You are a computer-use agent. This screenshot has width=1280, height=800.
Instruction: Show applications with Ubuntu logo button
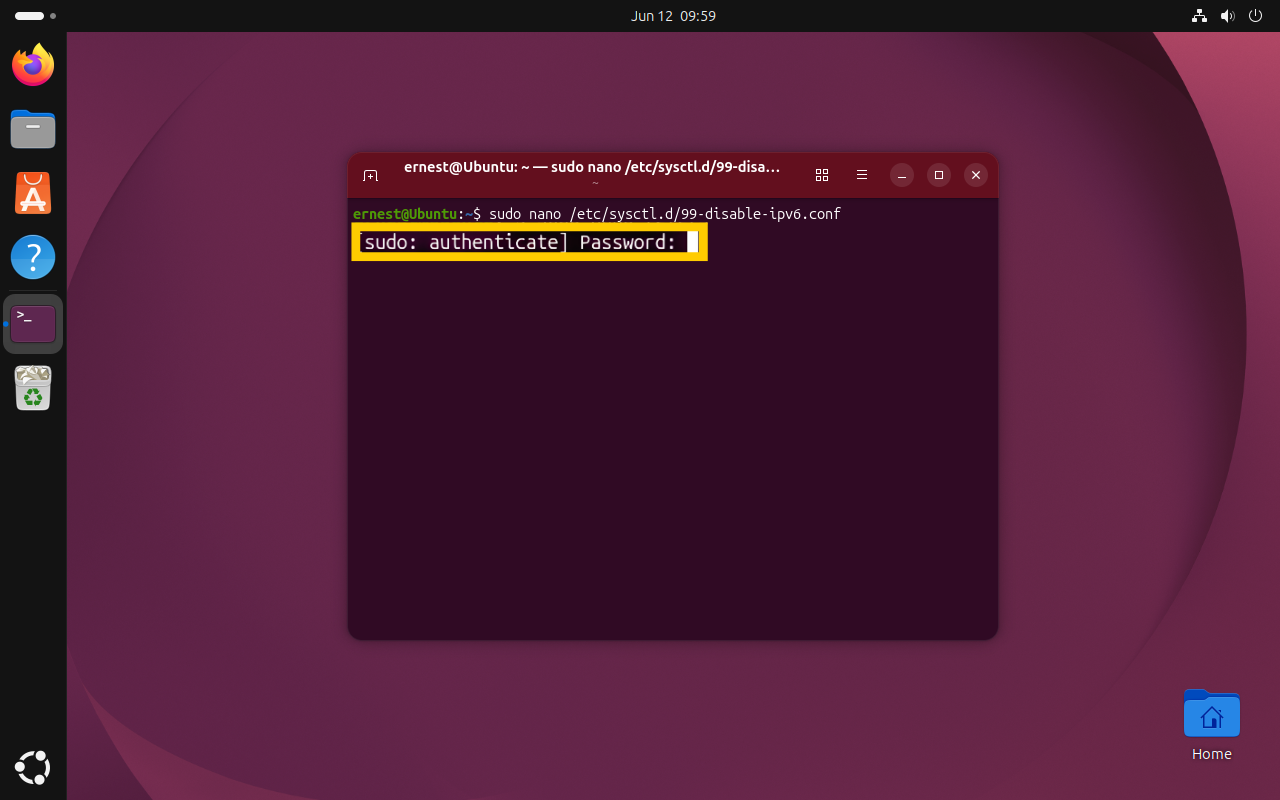pyautogui.click(x=33, y=768)
